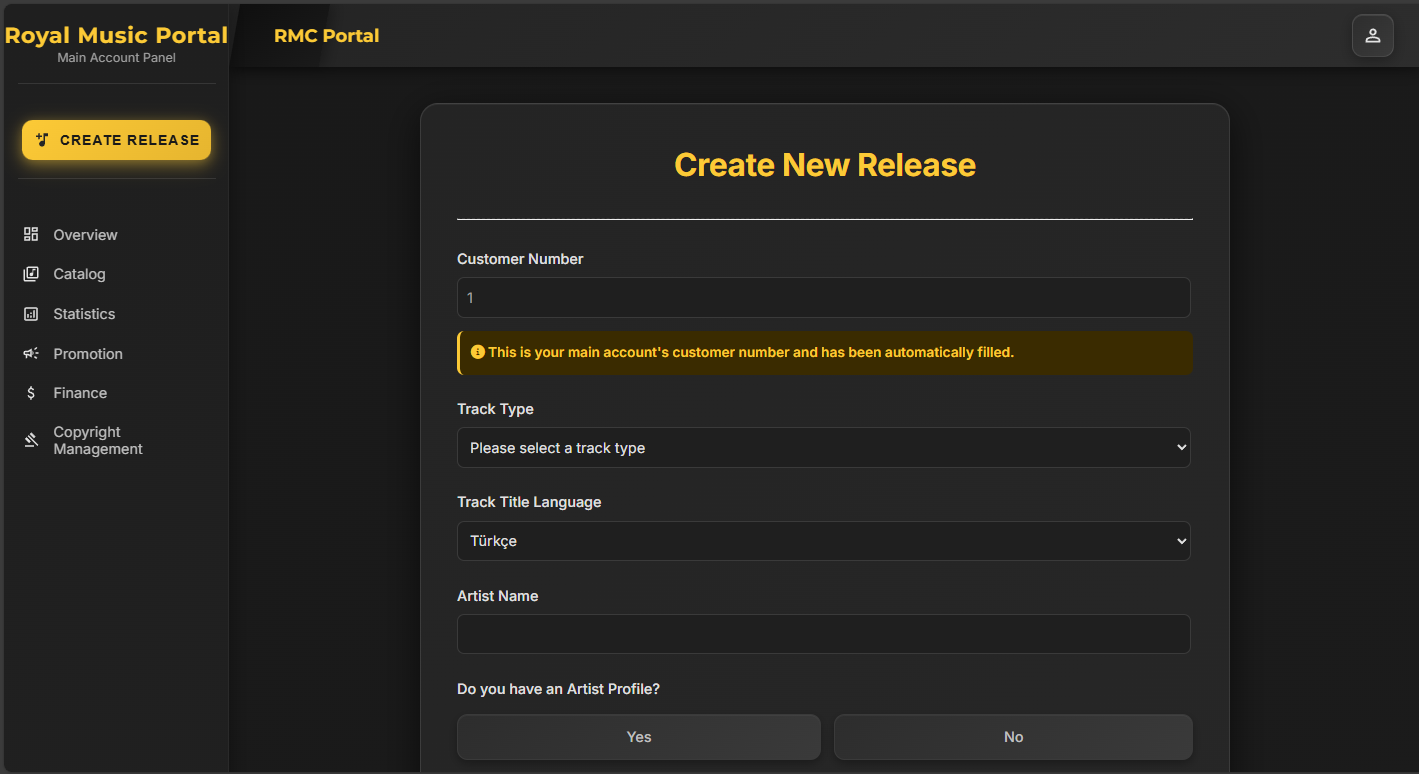Image resolution: width=1419 pixels, height=774 pixels.
Task: Click the Royal Music Portal logo title
Action: pos(116,35)
